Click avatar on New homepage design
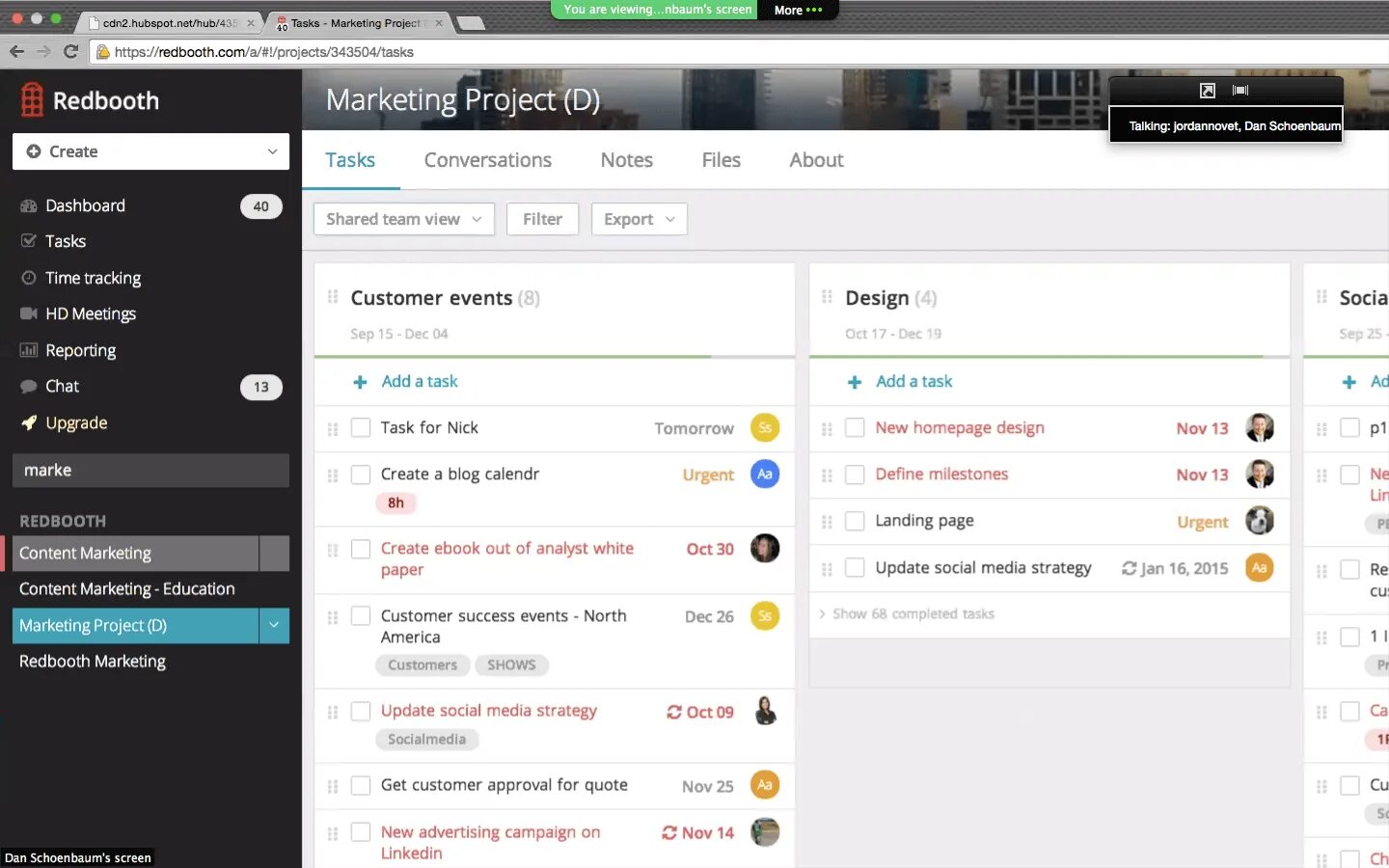 [x=1260, y=427]
